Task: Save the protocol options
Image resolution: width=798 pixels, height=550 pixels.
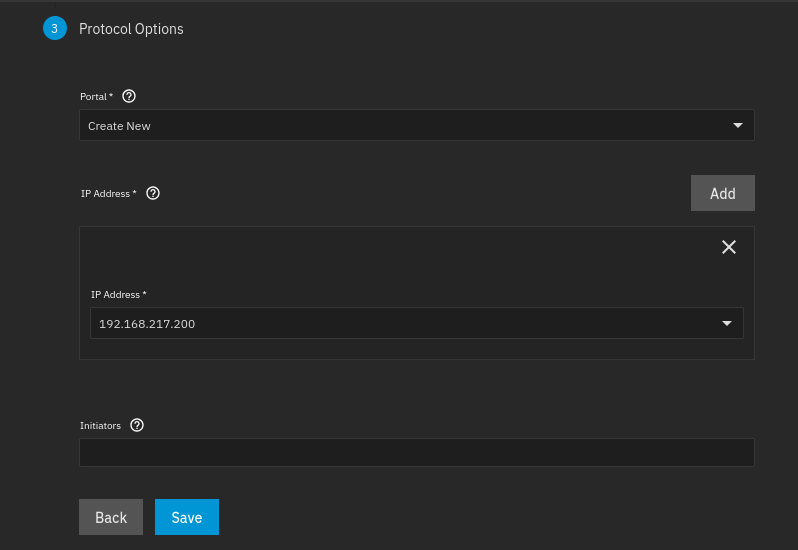Action: point(187,517)
